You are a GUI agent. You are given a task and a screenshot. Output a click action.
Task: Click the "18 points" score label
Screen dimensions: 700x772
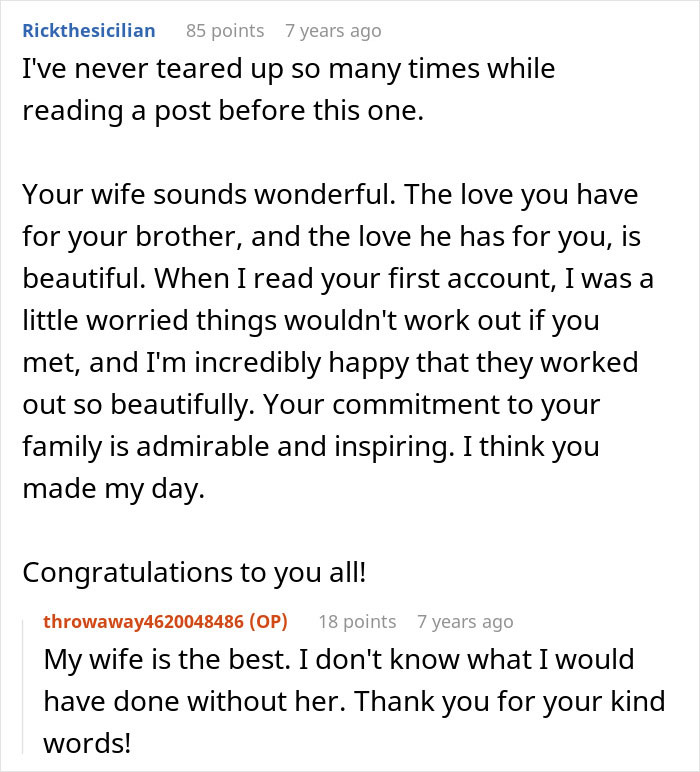[x=357, y=621]
